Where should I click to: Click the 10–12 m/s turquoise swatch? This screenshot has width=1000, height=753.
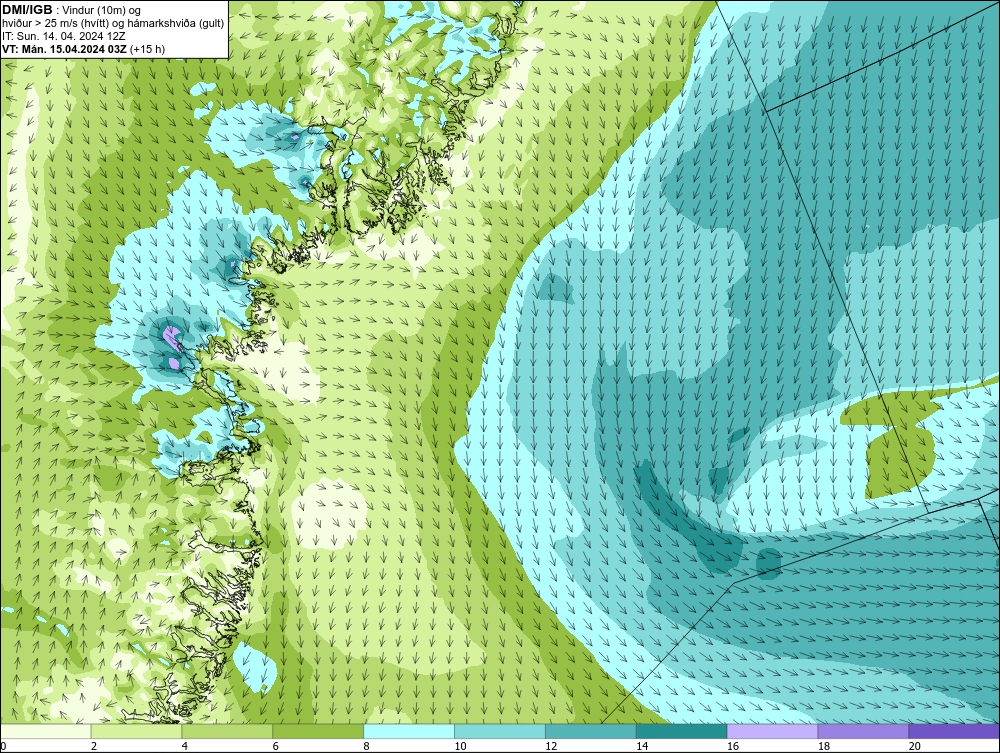pos(500,731)
